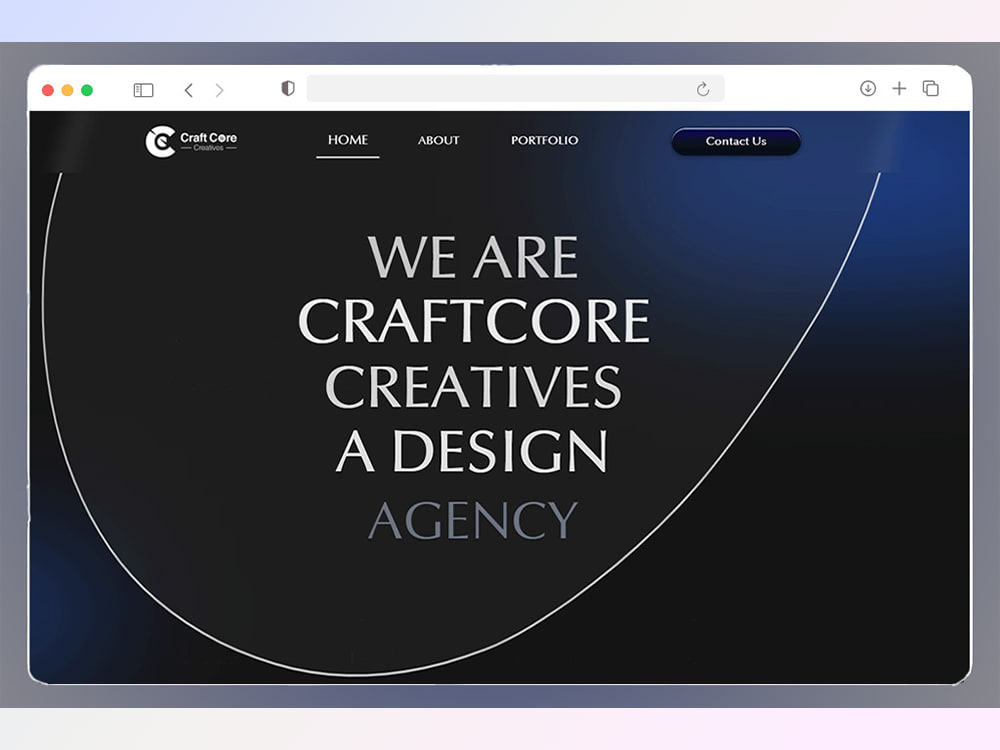Viewport: 1000px width, 750px height.
Task: Click the red close window button
Action: [48, 90]
